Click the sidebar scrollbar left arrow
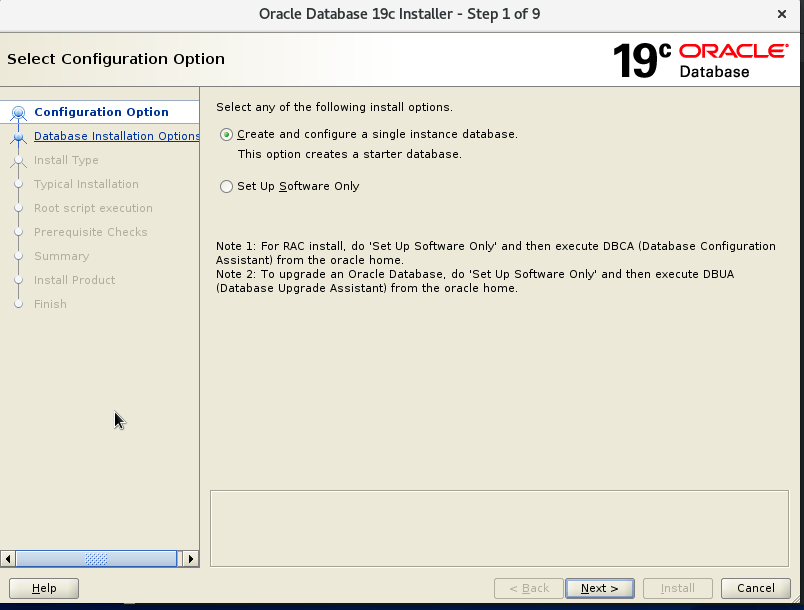The image size is (804, 610). [8, 559]
